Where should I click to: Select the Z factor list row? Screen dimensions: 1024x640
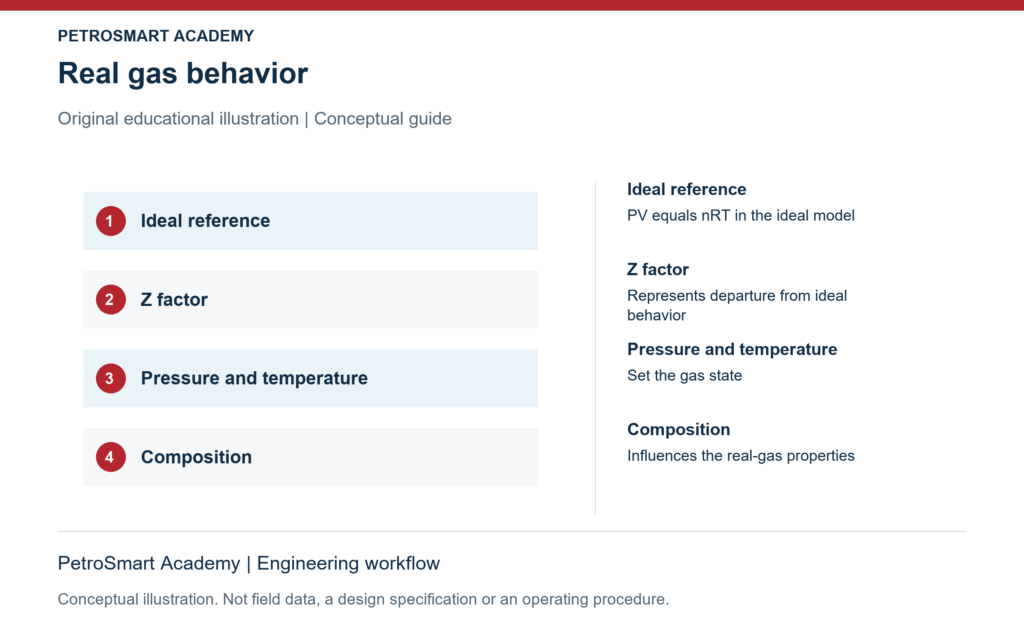click(x=310, y=300)
